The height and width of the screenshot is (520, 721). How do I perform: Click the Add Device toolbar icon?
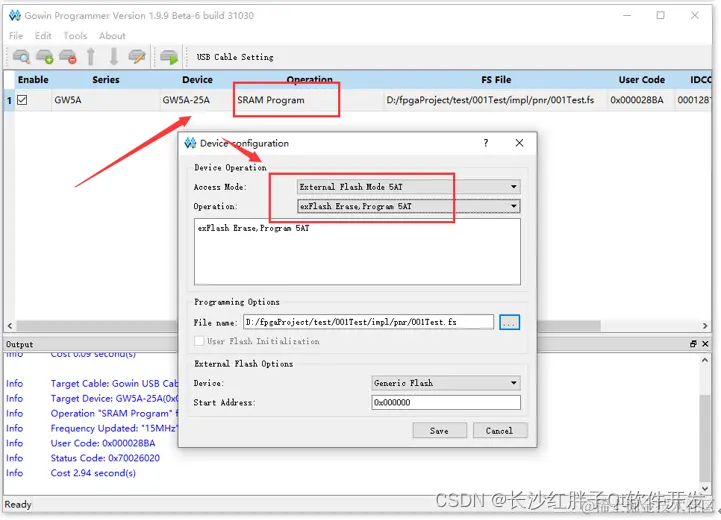click(45, 57)
